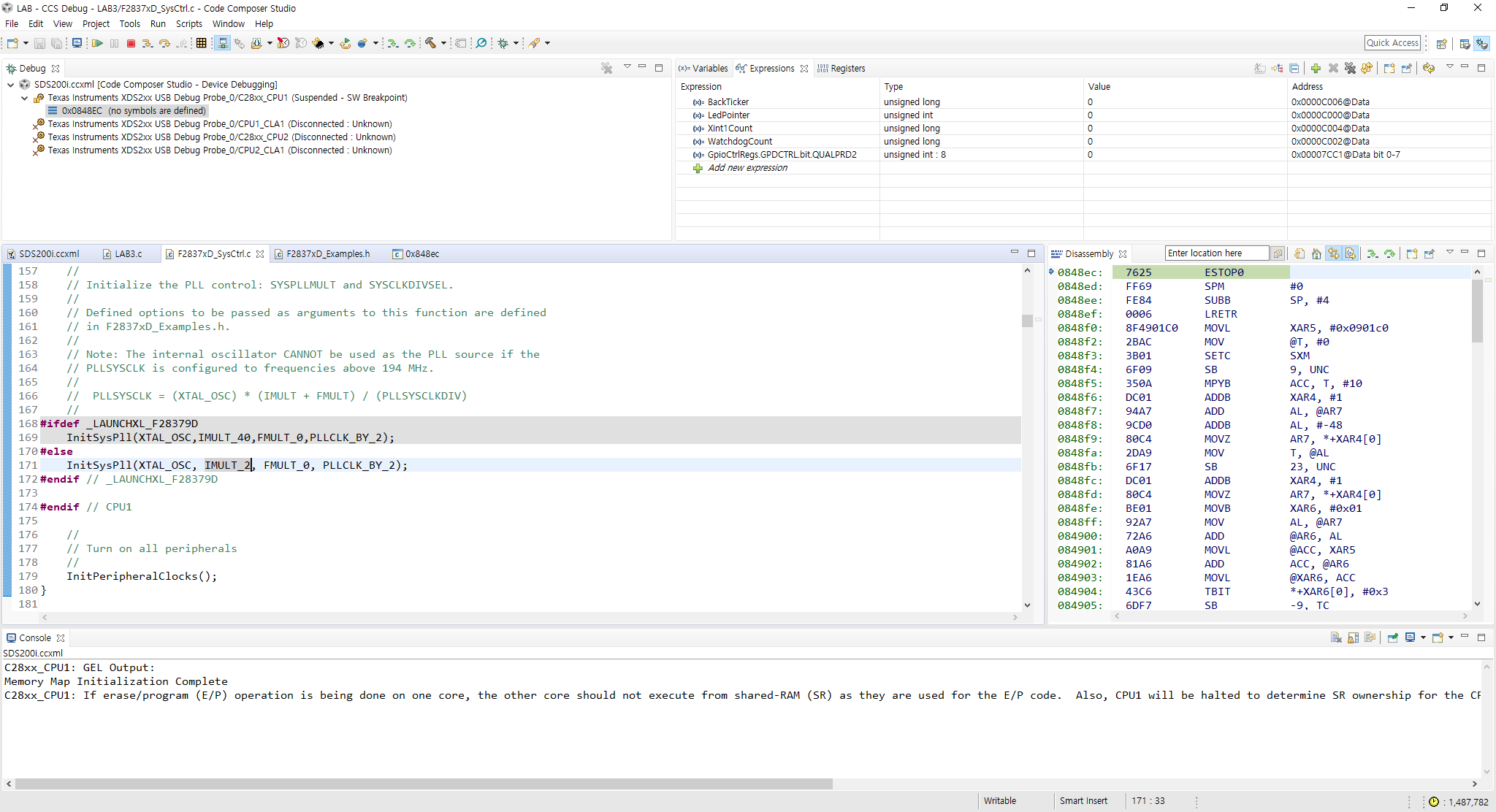Toggle Link with Active Debug Context
1496x812 pixels.
pyautogui.click(x=1334, y=254)
